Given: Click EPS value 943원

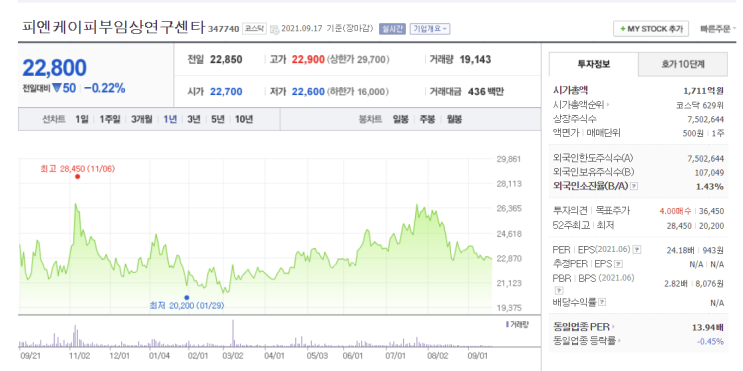Looking at the screenshot, I should [713, 250].
